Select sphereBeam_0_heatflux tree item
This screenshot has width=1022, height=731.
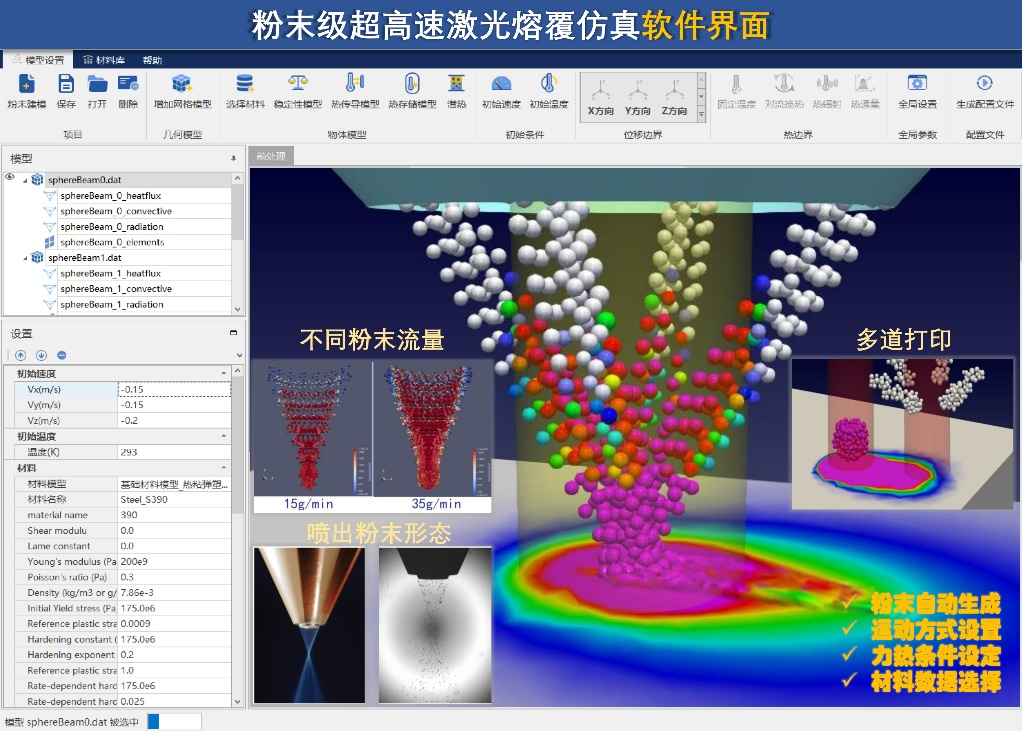click(111, 195)
